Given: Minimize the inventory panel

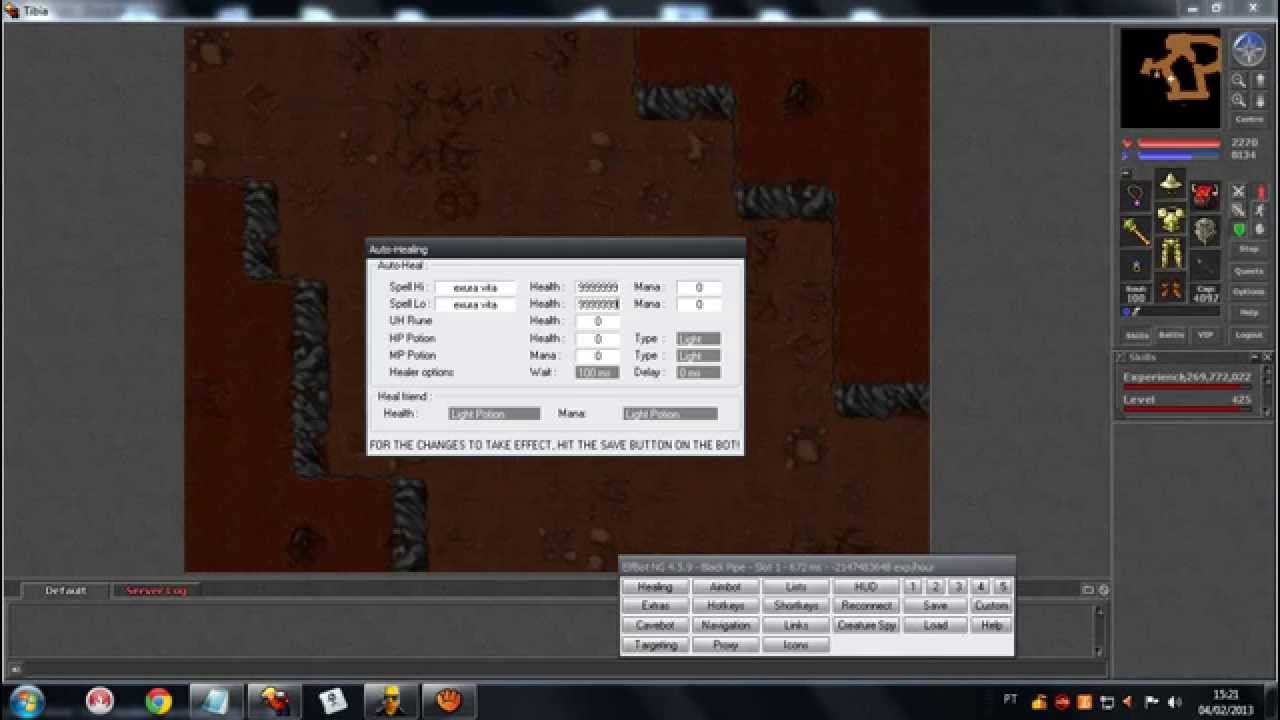Looking at the screenshot, I should pos(1125,174).
